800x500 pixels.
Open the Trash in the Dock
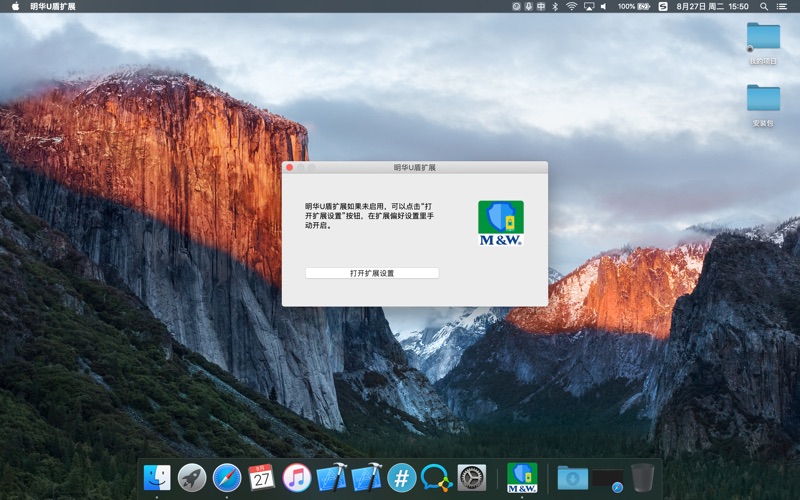(643, 477)
